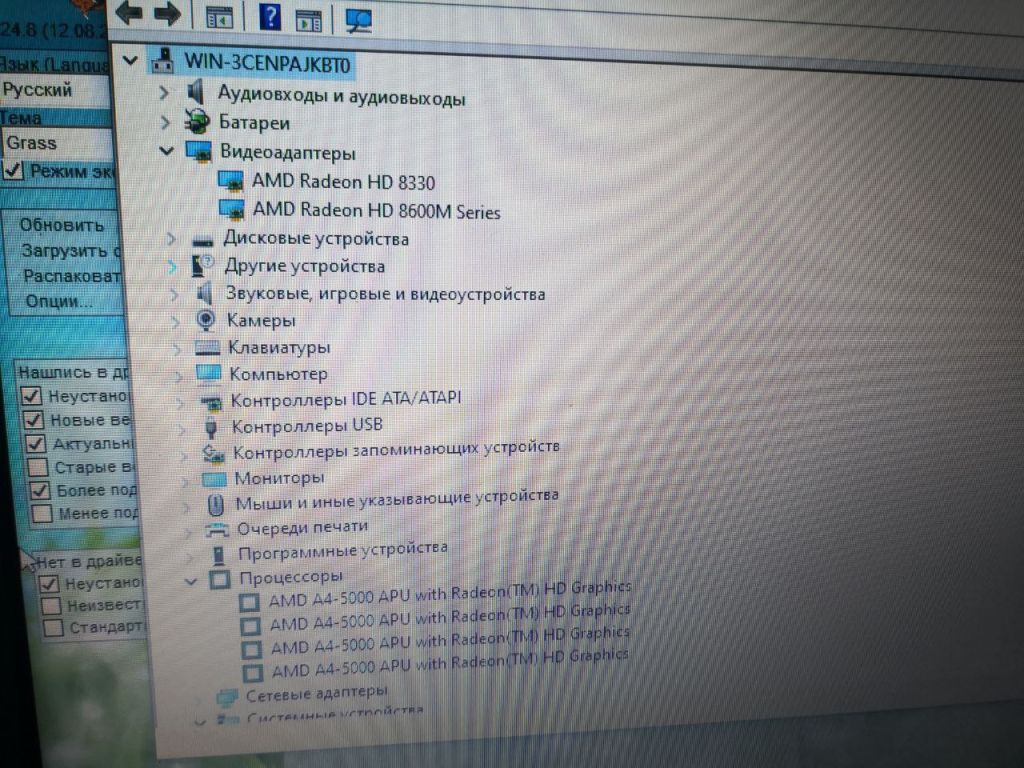The width and height of the screenshot is (1024, 768).
Task: Uncheck the Актуальн… checkbox
Action: point(35,443)
